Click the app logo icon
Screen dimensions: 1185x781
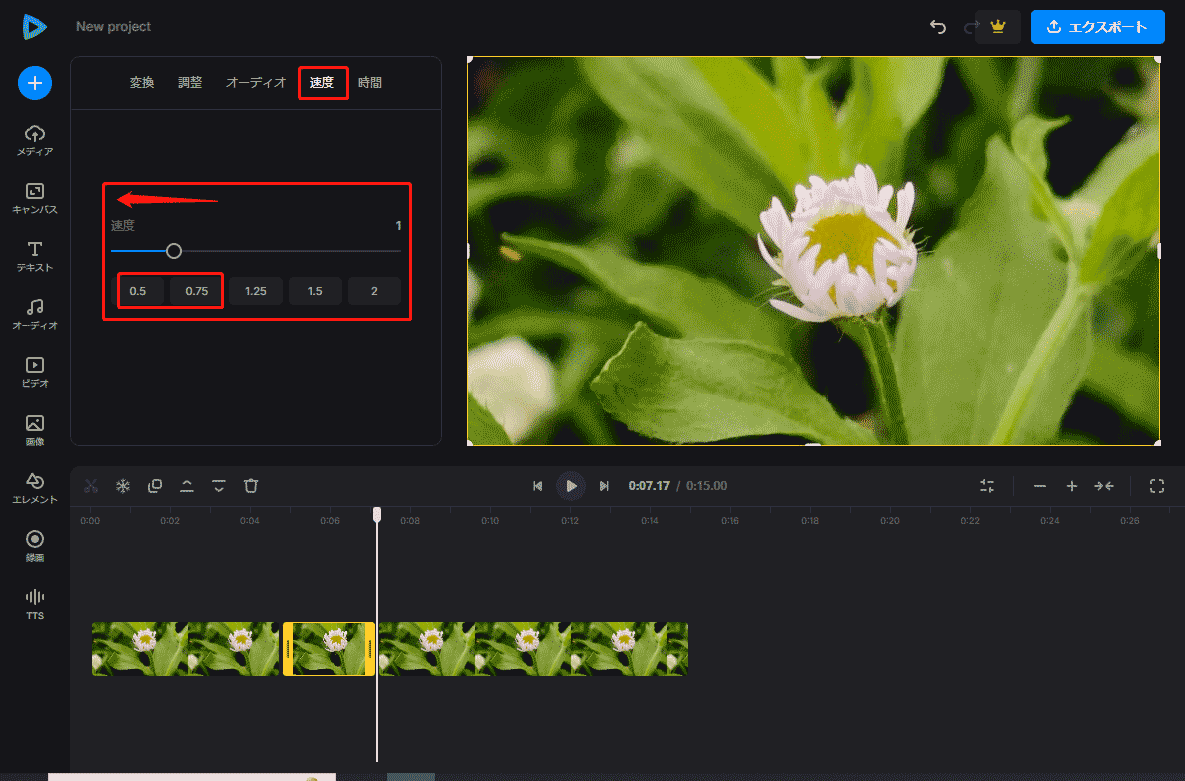tap(34, 27)
